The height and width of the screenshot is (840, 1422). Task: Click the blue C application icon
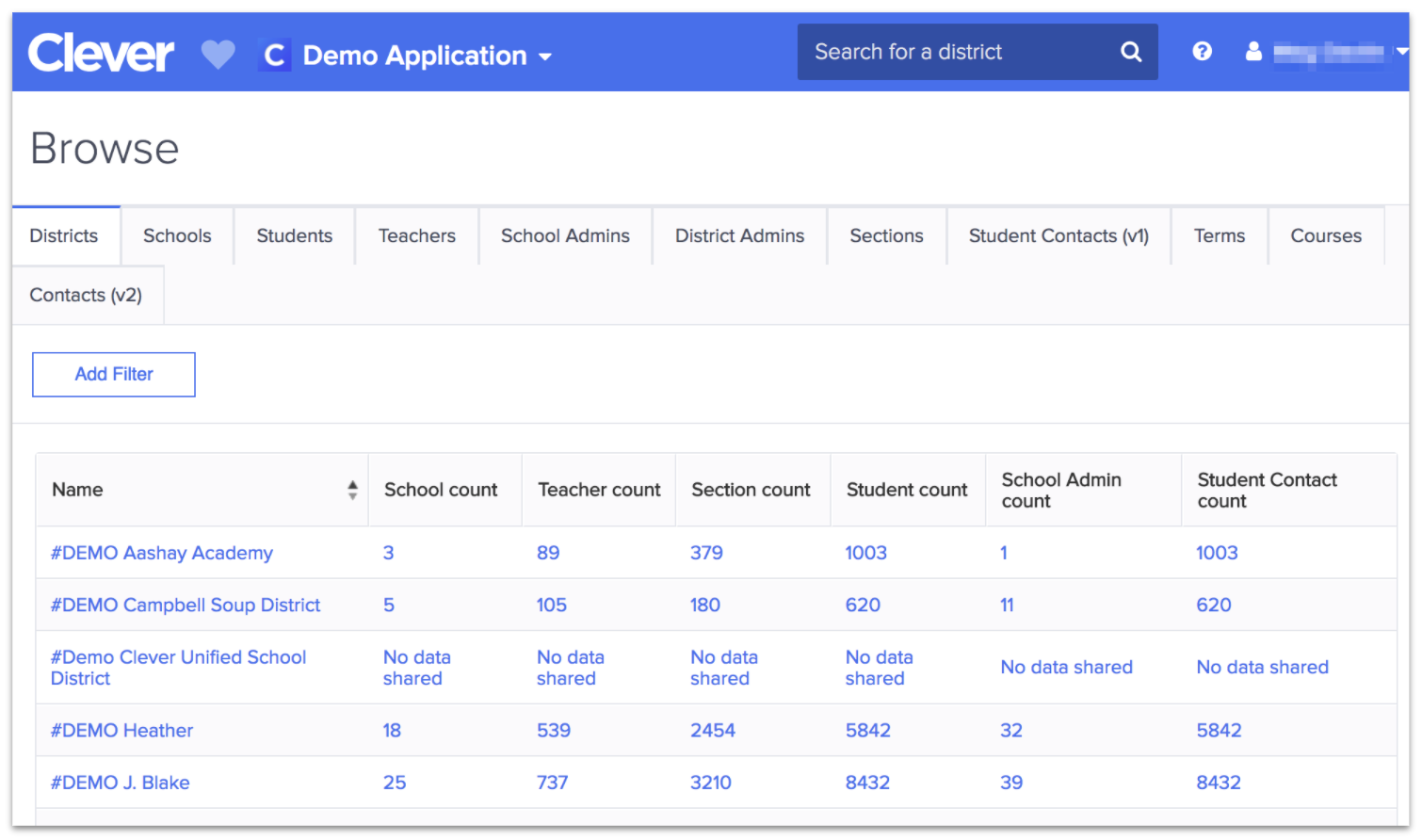274,54
